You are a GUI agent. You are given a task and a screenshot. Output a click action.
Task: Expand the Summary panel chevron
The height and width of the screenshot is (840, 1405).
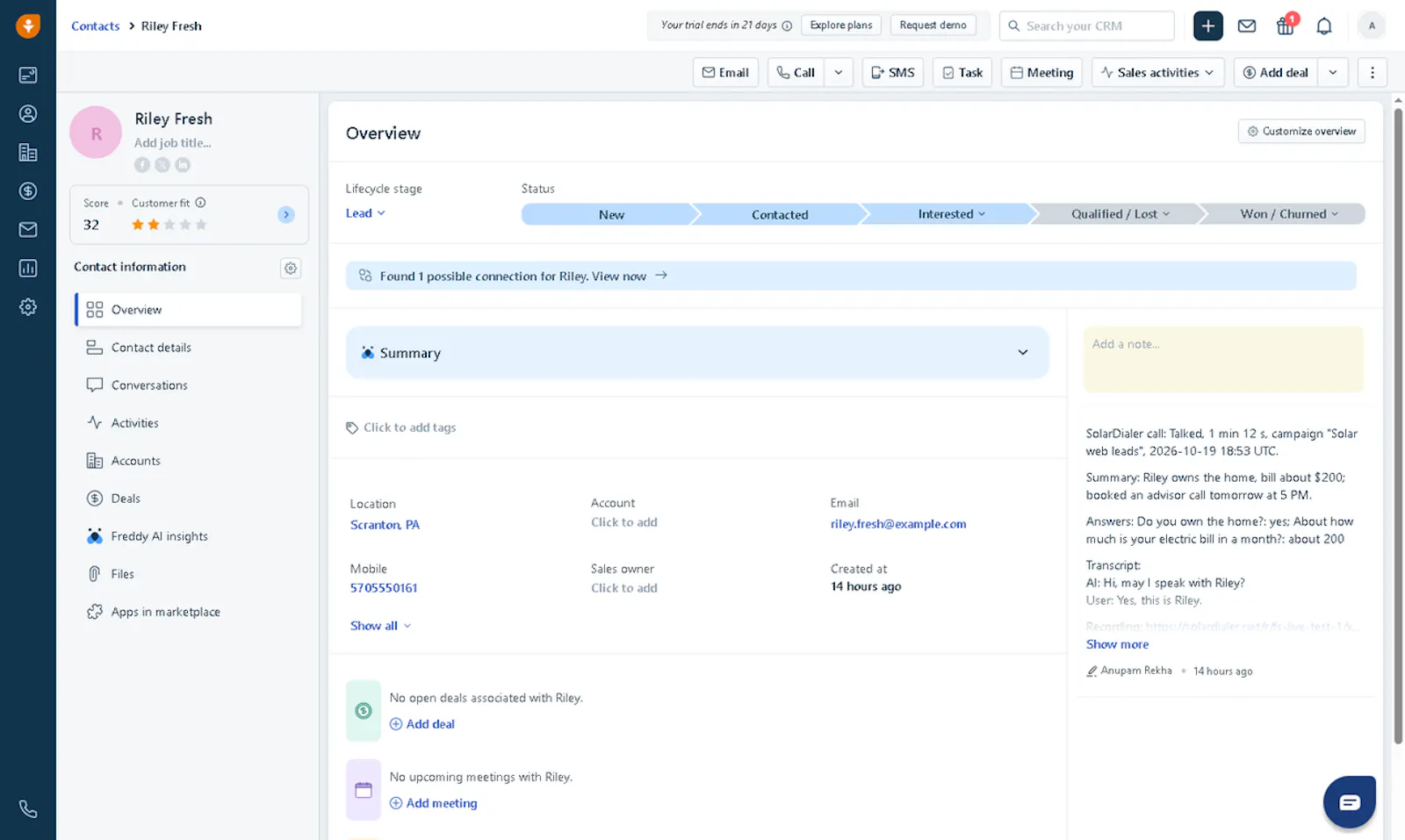coord(1023,353)
